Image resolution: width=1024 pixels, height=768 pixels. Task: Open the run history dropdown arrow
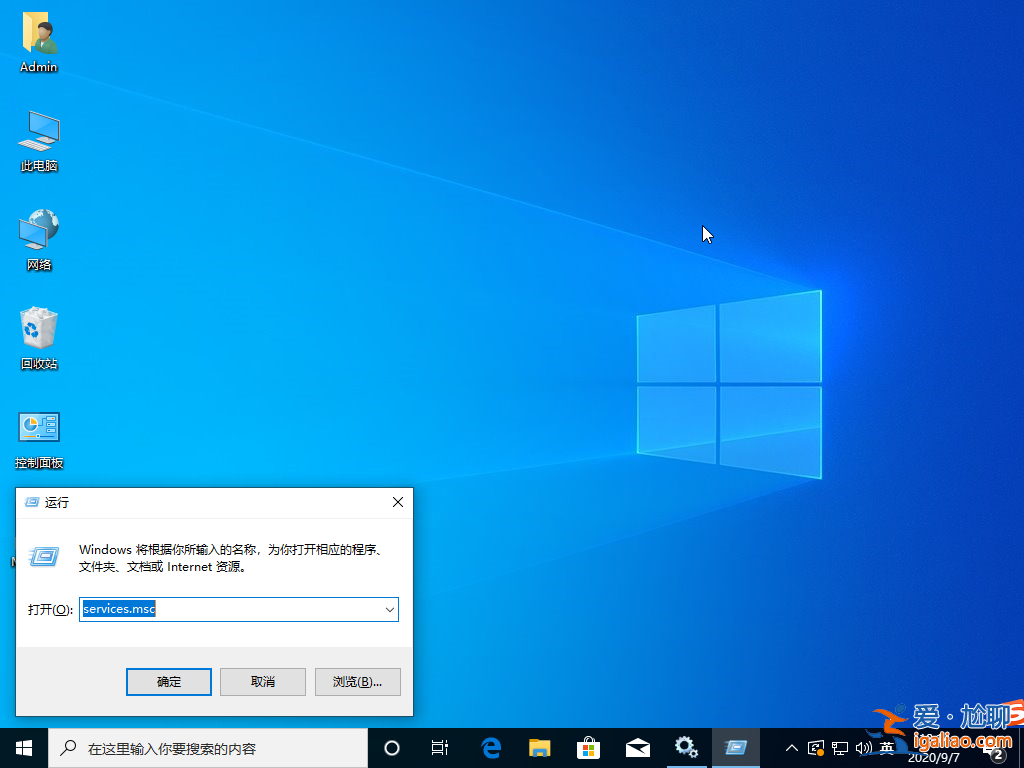click(x=390, y=609)
